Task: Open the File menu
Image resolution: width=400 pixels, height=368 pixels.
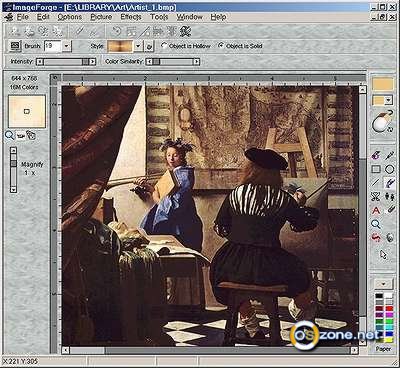Action: click(22, 17)
